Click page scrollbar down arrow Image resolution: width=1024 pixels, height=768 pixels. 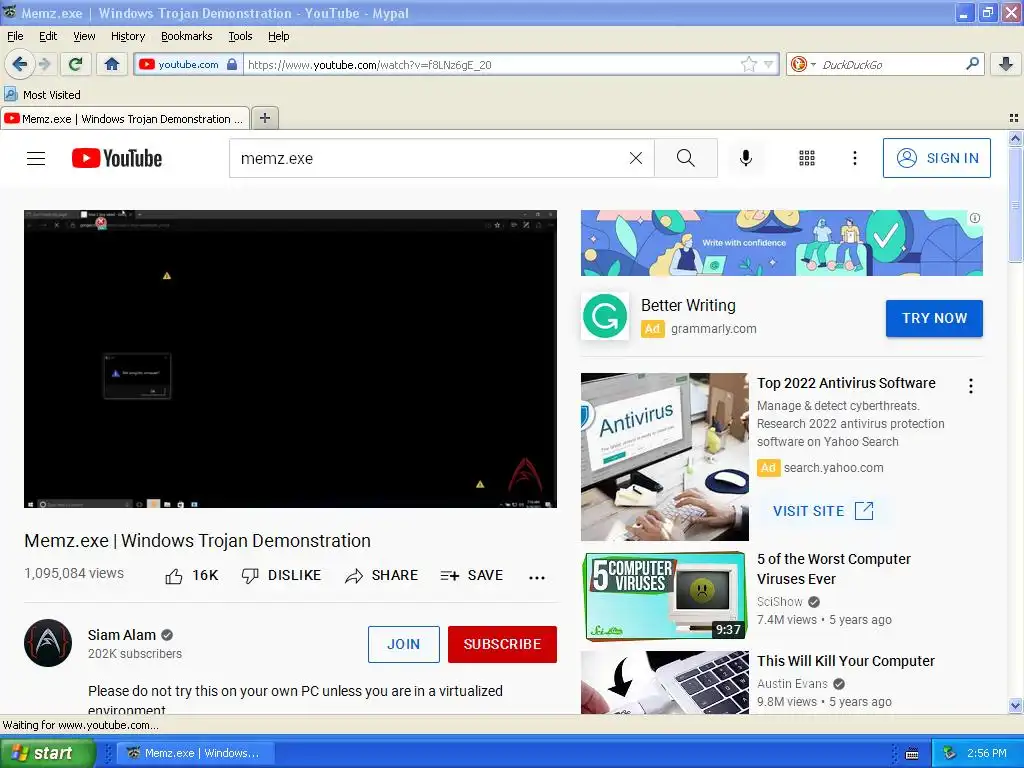pyautogui.click(x=1015, y=705)
